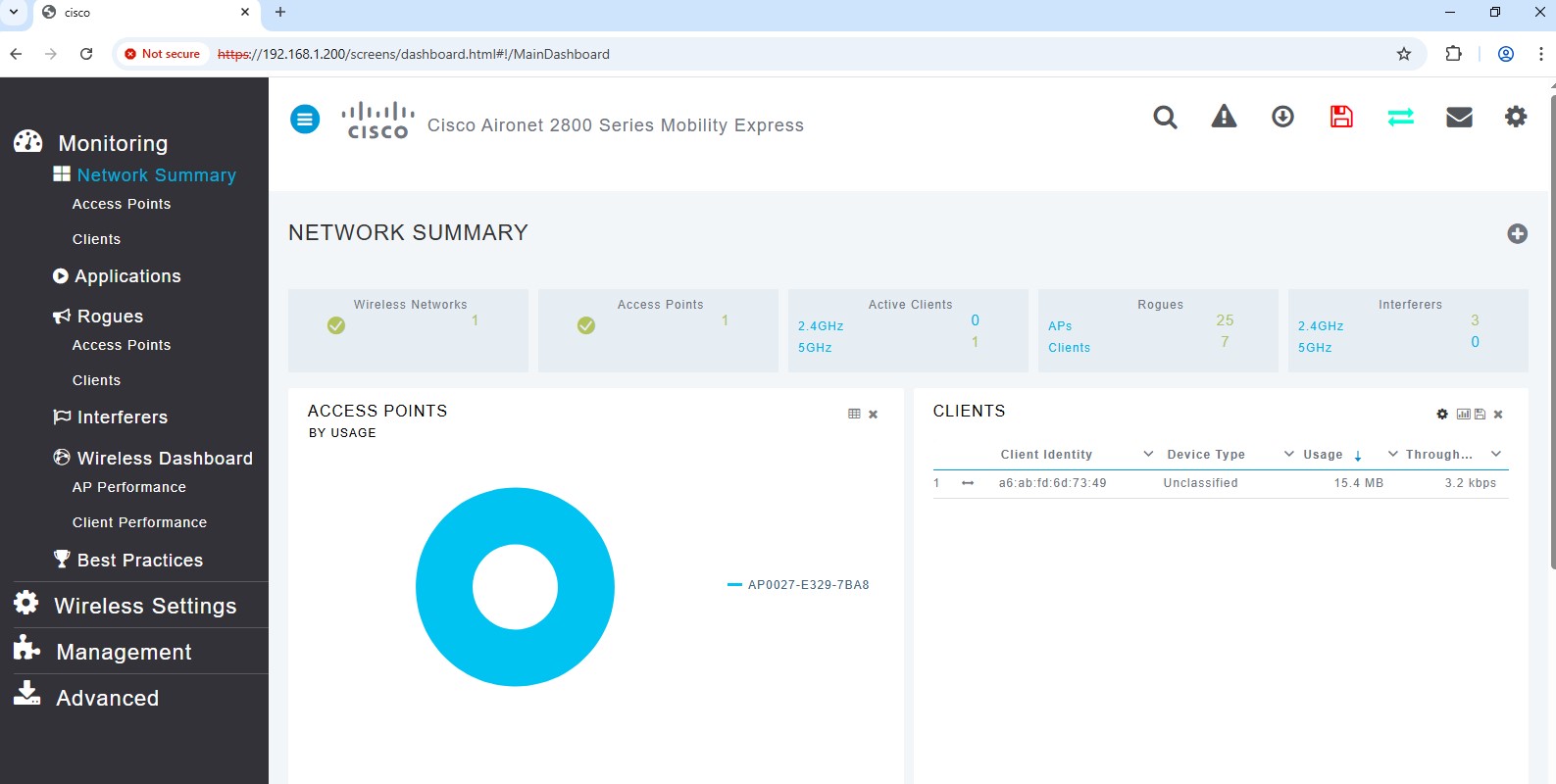
Task: Select Applications in the Monitoring menu
Action: [x=127, y=276]
